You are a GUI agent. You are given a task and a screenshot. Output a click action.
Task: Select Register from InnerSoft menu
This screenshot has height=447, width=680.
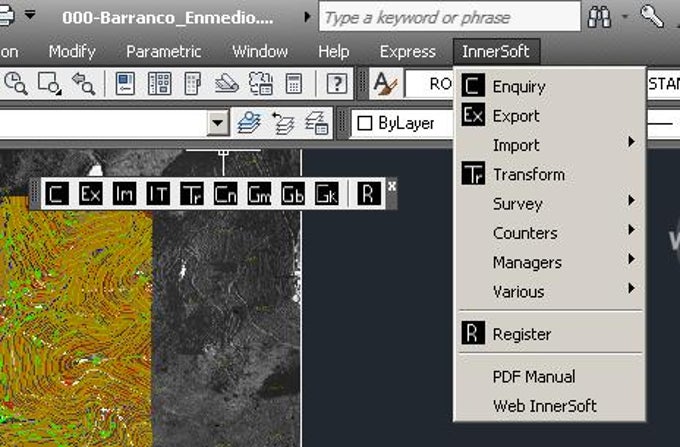(549, 334)
